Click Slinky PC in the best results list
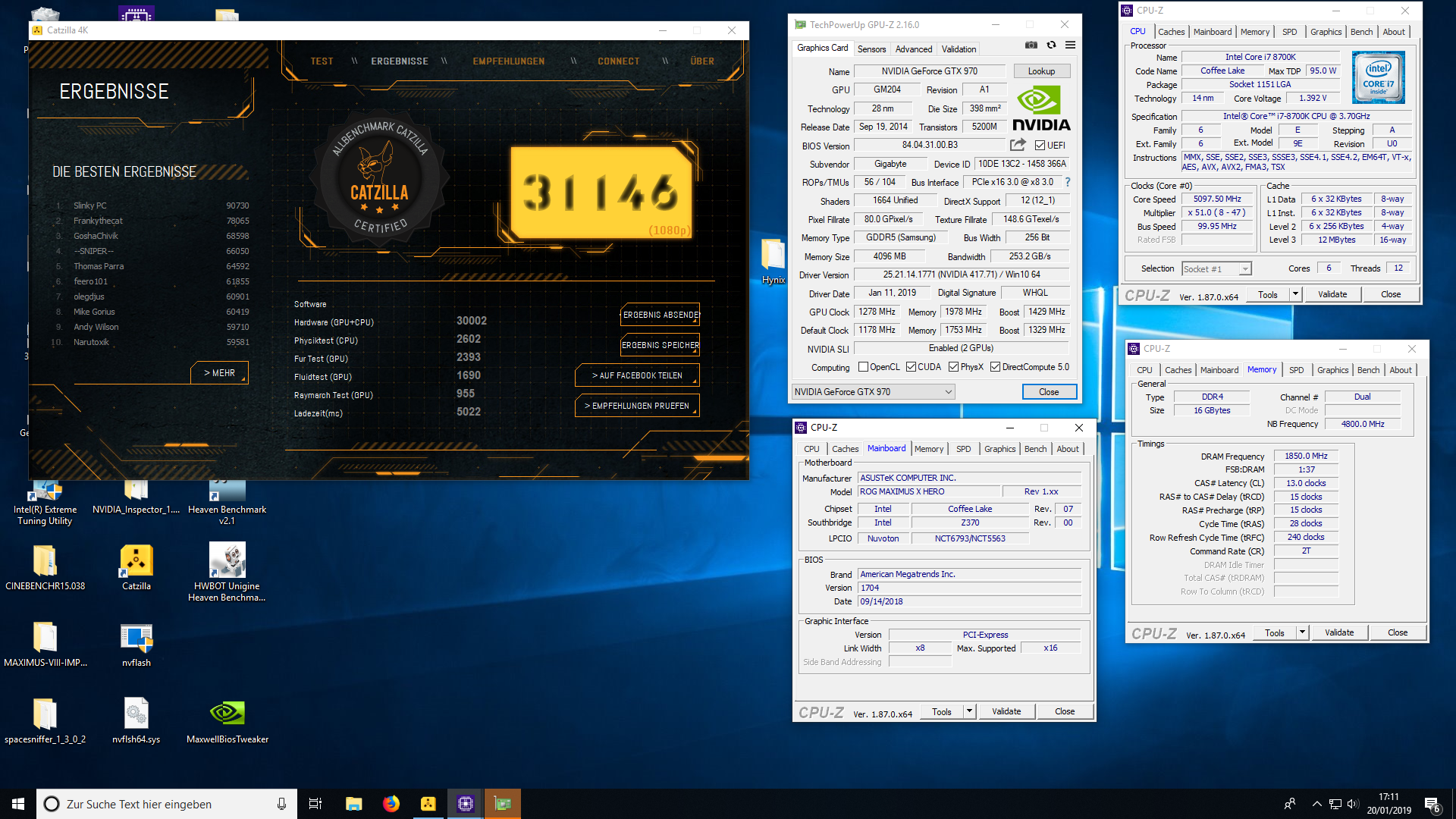This screenshot has height=819, width=1456. point(90,206)
